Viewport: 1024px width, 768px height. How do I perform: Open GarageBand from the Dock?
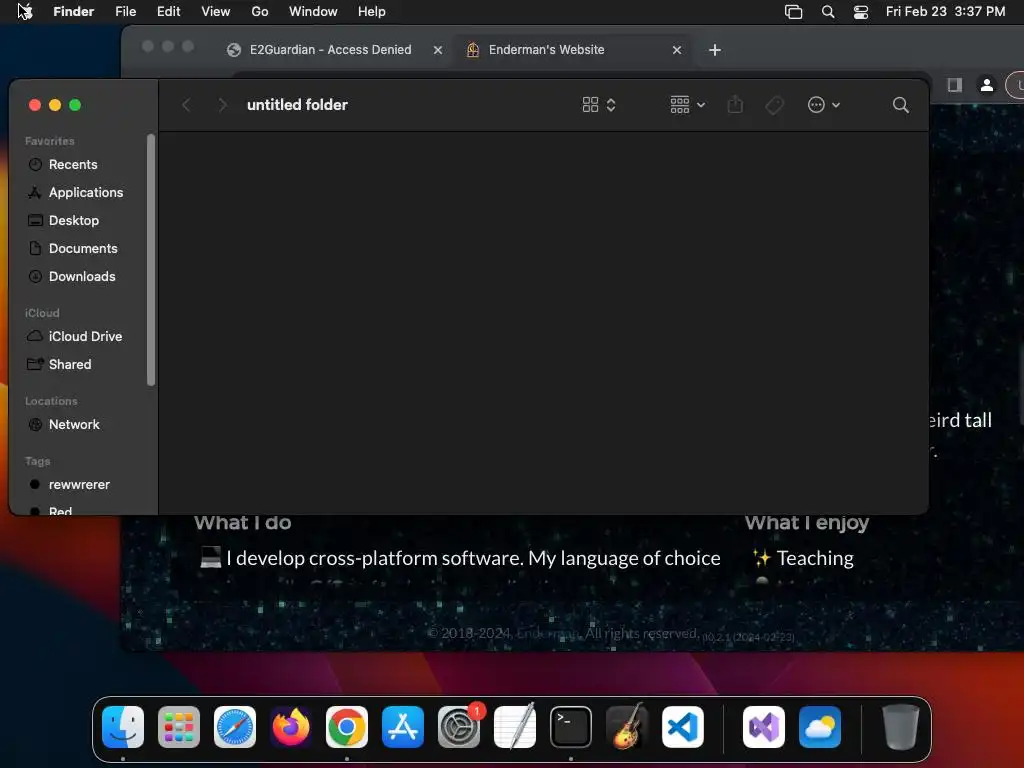tap(627, 727)
